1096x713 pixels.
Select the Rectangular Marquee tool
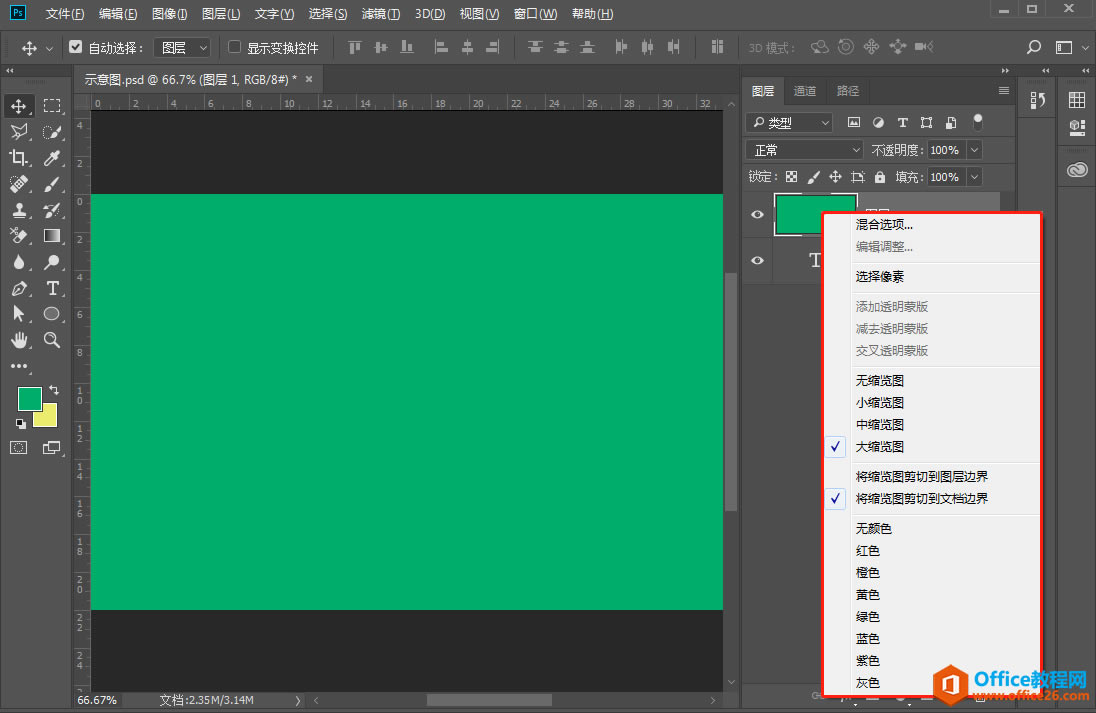click(x=52, y=106)
